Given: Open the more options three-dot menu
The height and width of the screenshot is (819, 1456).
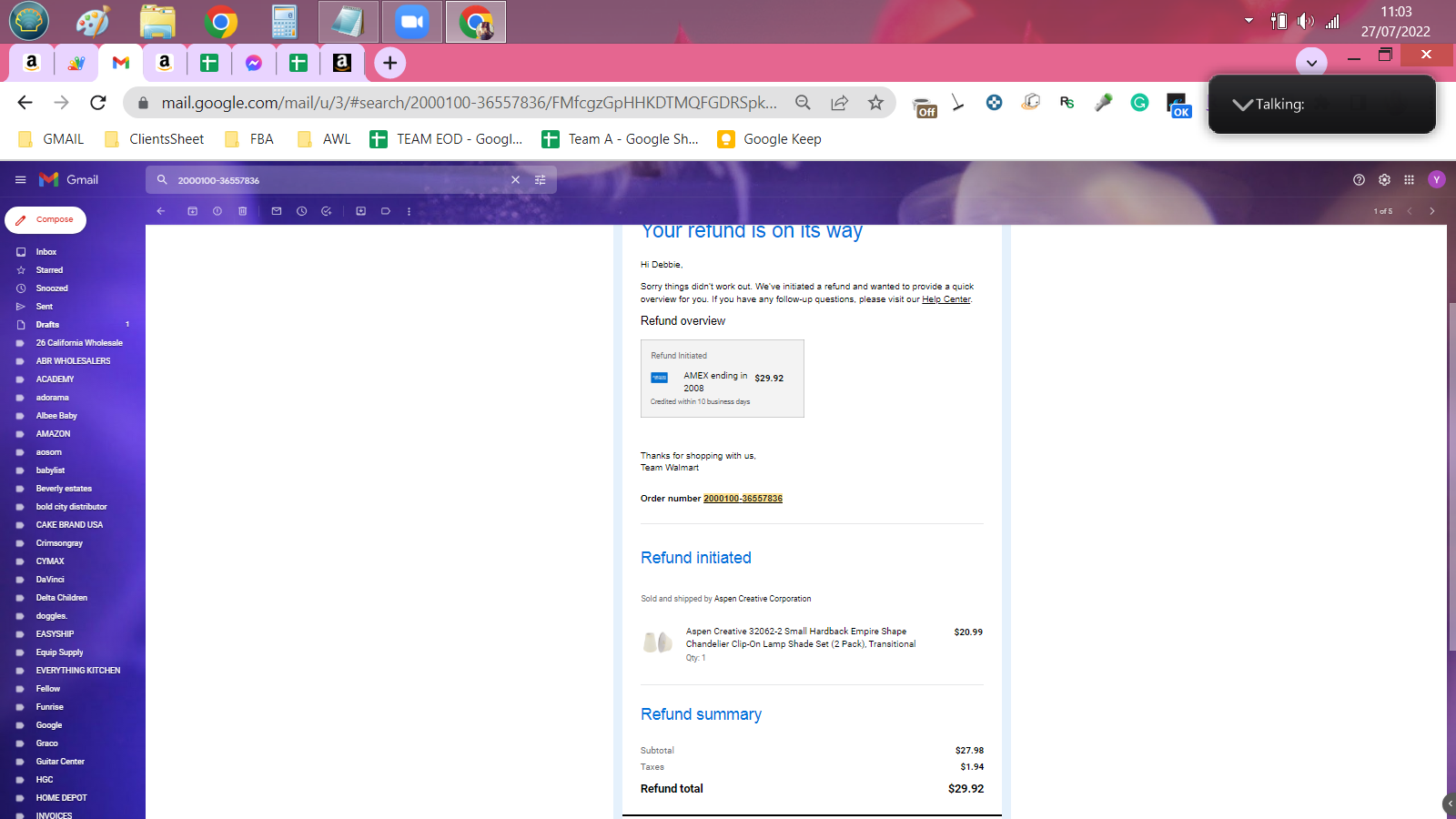Looking at the screenshot, I should click(409, 211).
